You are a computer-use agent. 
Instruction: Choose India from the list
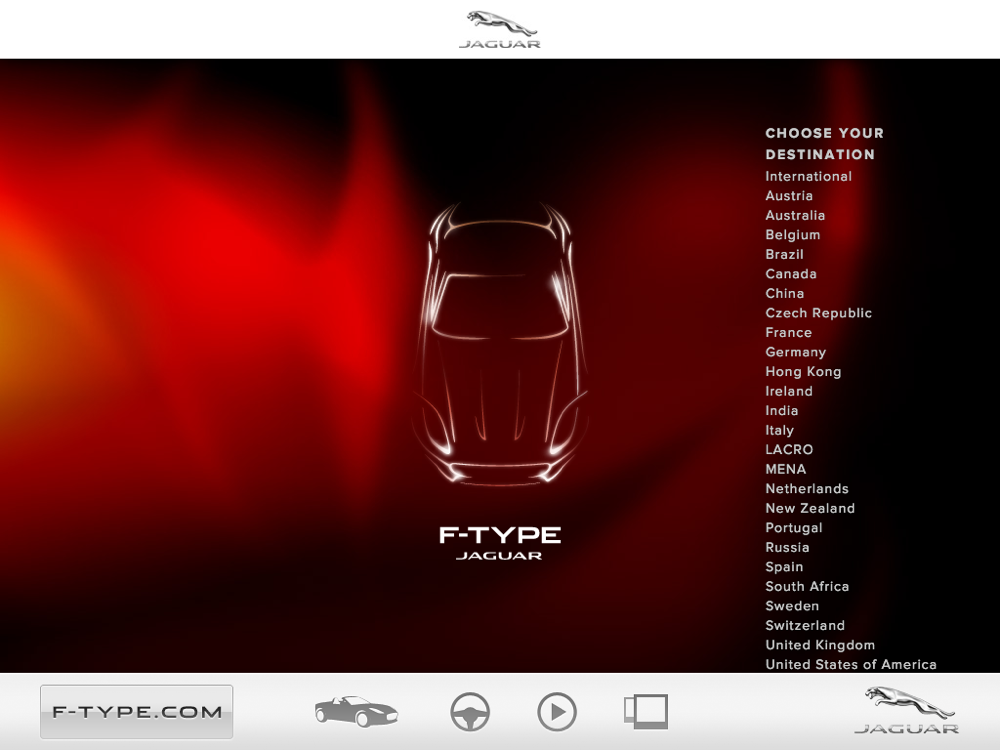click(782, 411)
